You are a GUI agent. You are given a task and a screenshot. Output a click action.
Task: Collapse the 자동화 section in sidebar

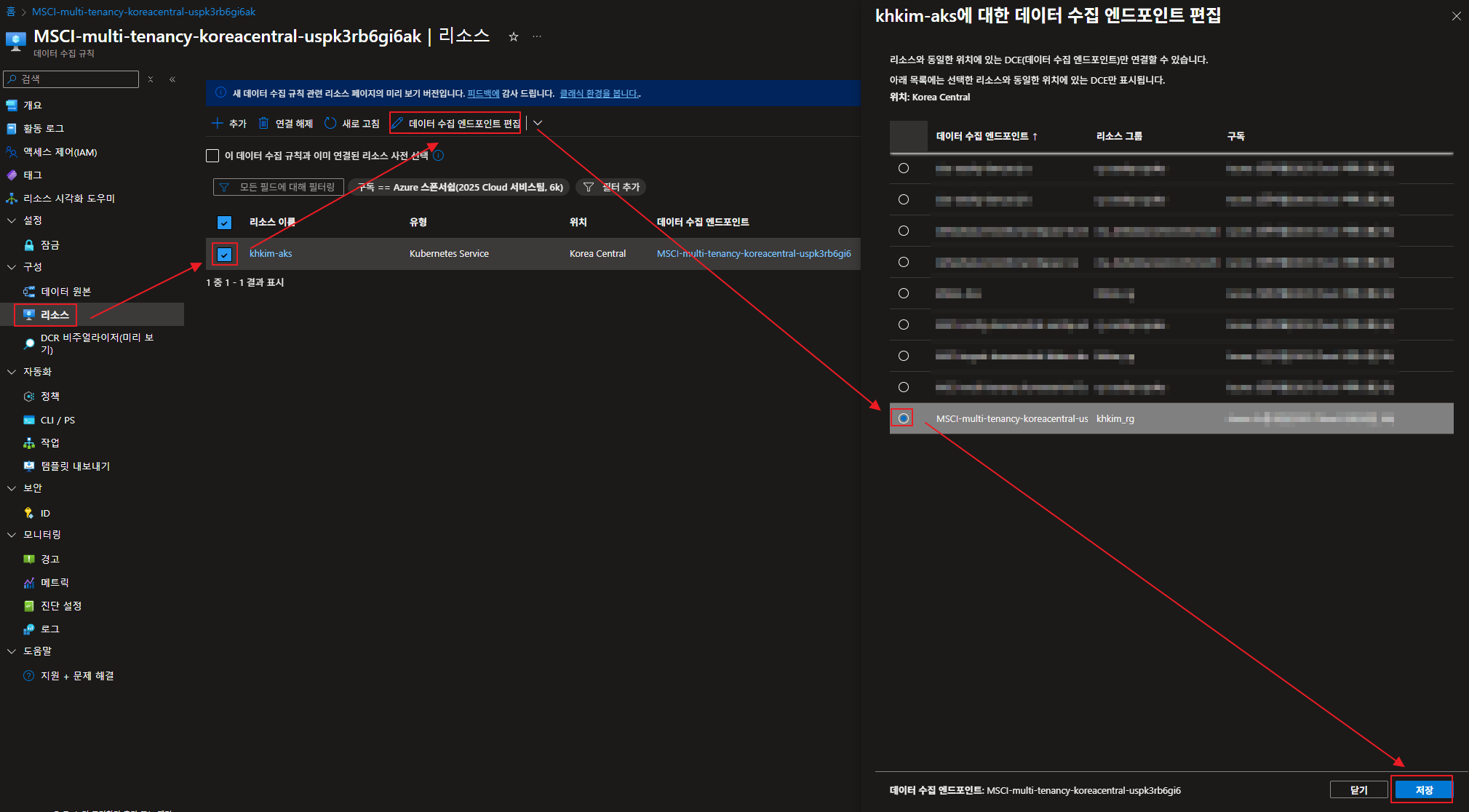[x=12, y=372]
